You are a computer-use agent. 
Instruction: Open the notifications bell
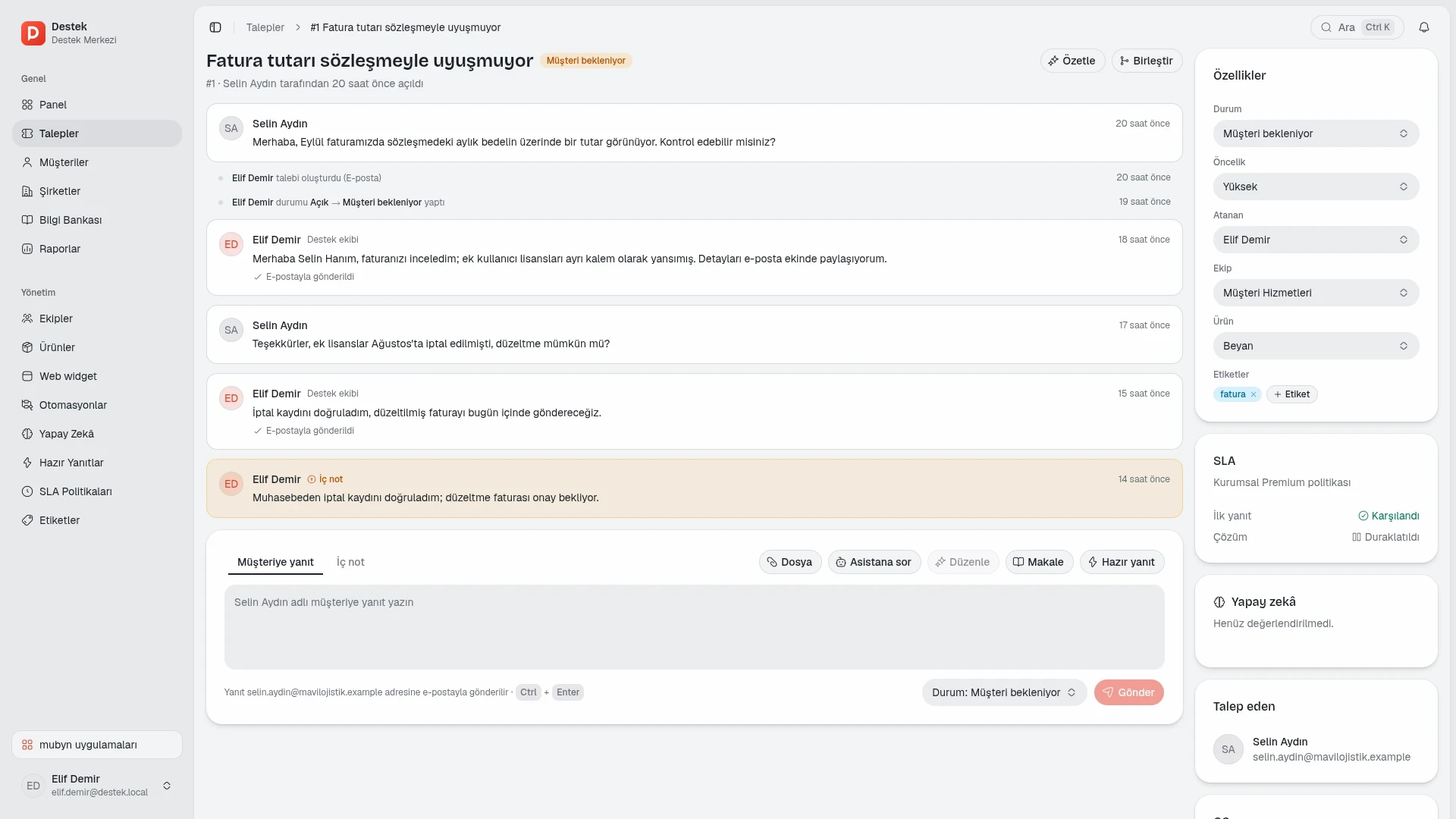click(x=1424, y=27)
